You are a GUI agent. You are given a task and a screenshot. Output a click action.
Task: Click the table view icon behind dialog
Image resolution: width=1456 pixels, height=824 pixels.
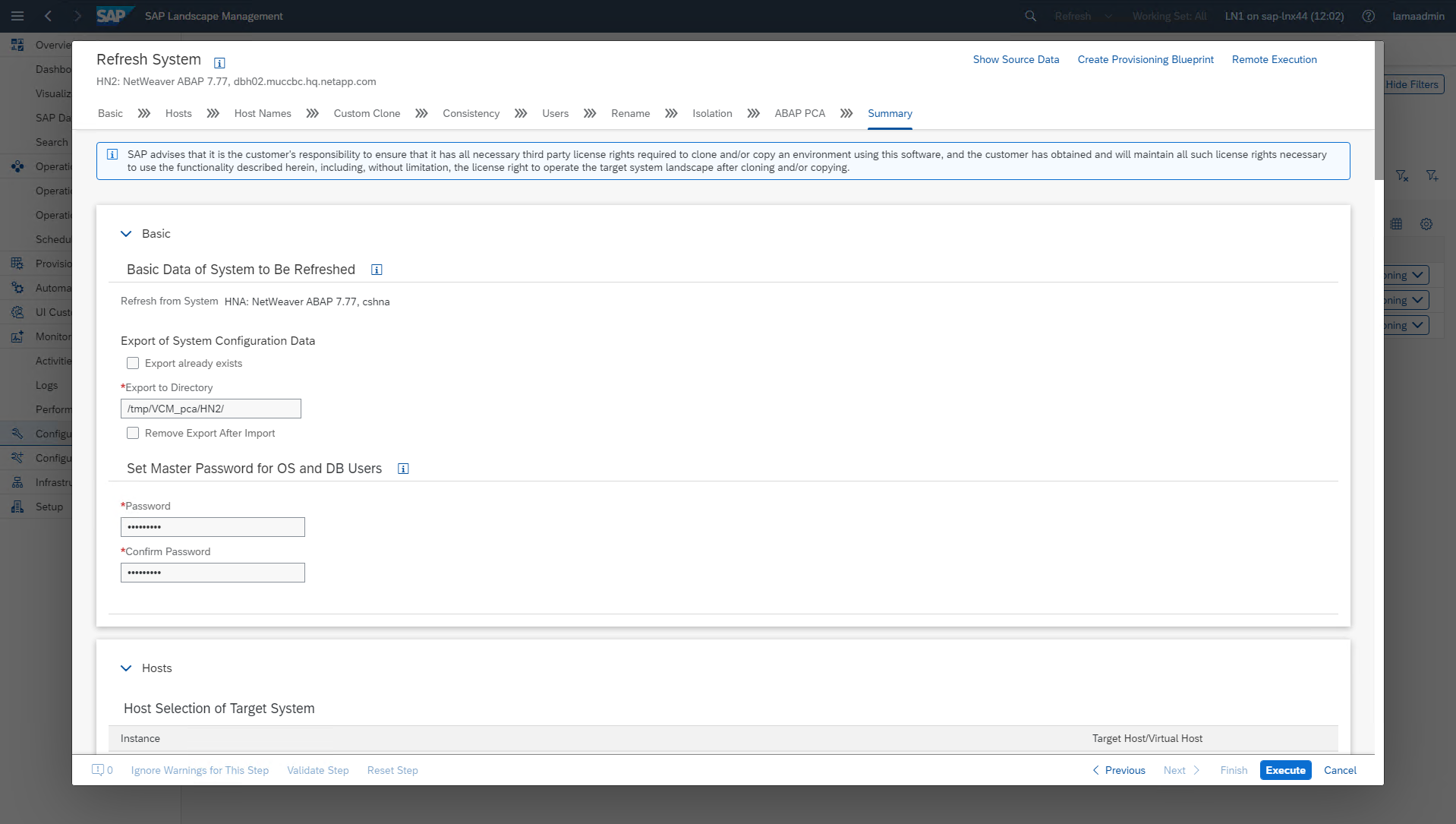[x=1396, y=224]
